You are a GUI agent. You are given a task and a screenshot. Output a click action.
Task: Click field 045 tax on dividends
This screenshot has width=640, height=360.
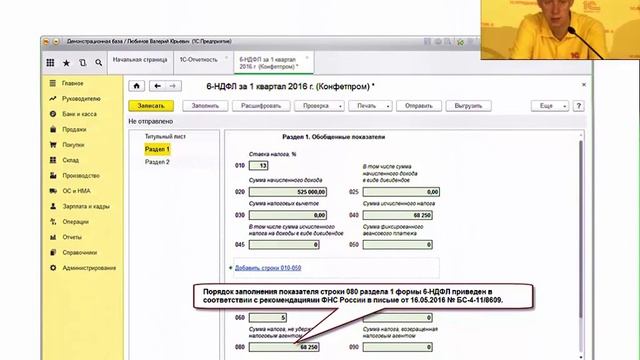(284, 244)
